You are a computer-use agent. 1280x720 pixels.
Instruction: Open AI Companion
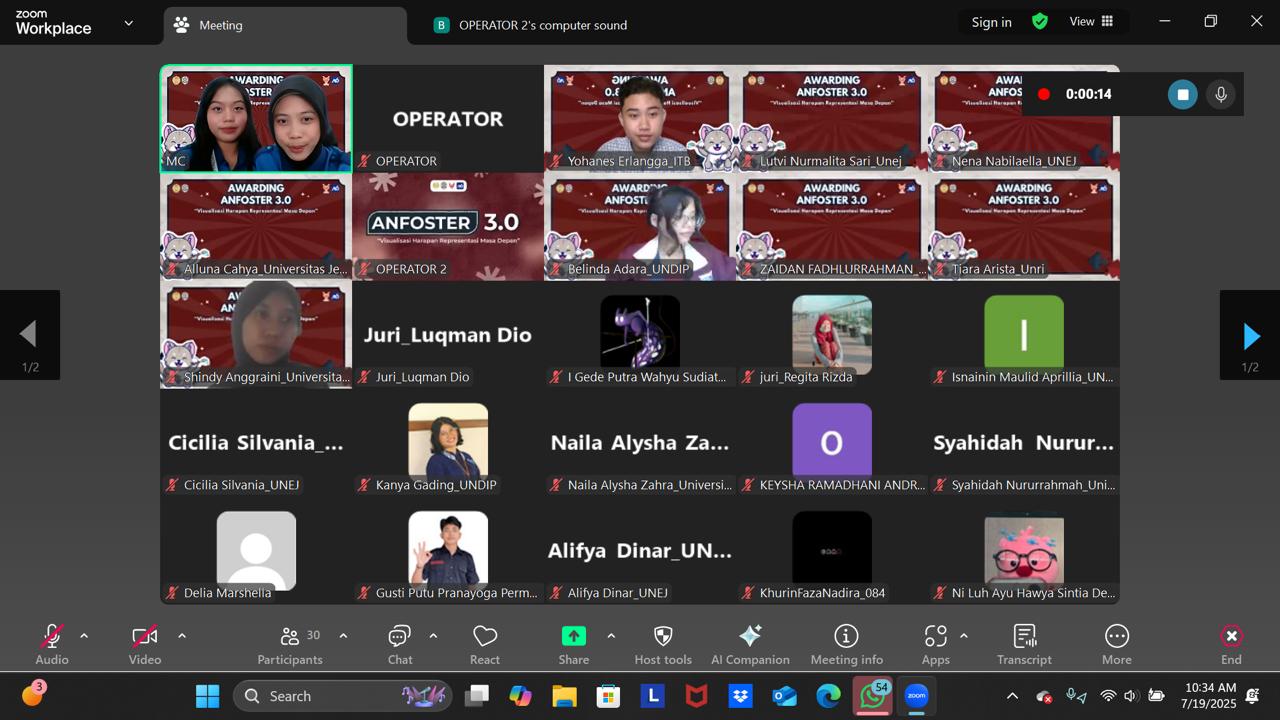(x=750, y=645)
